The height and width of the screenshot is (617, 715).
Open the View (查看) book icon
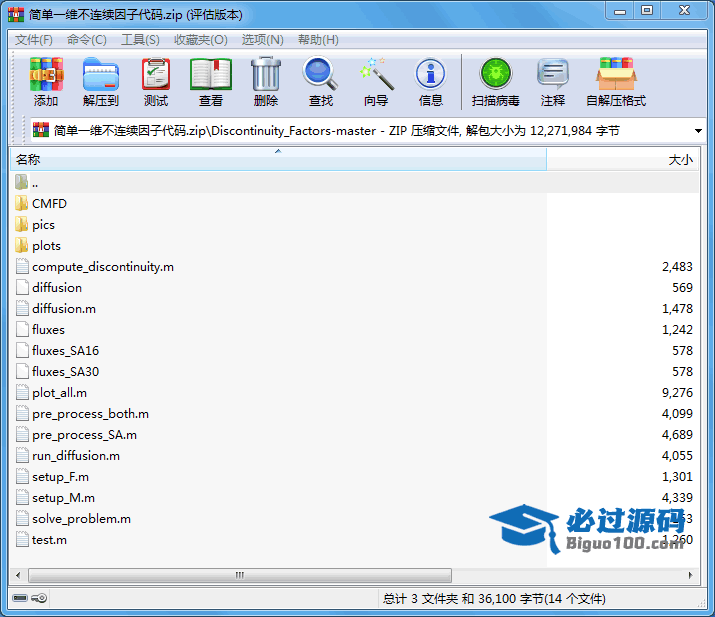211,74
